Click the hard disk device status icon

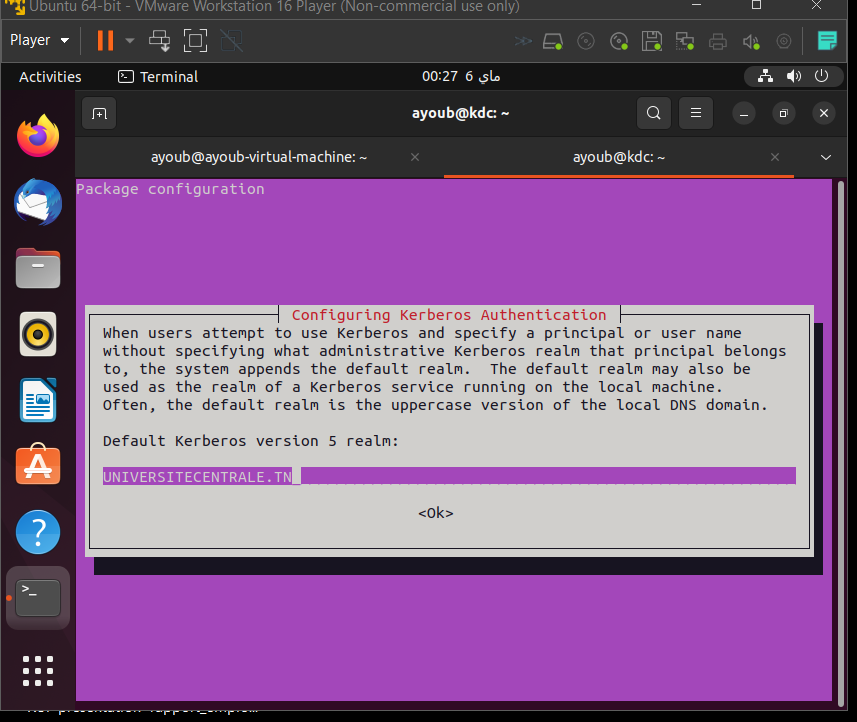pyautogui.click(x=552, y=41)
